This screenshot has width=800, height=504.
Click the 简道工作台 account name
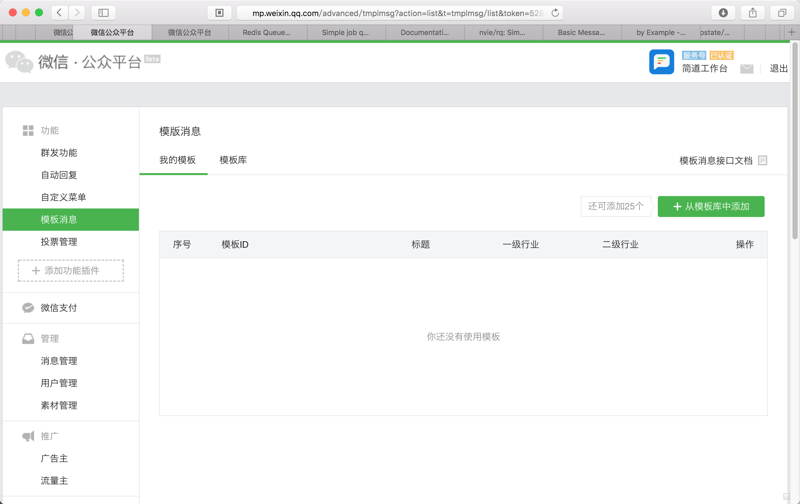coord(705,68)
